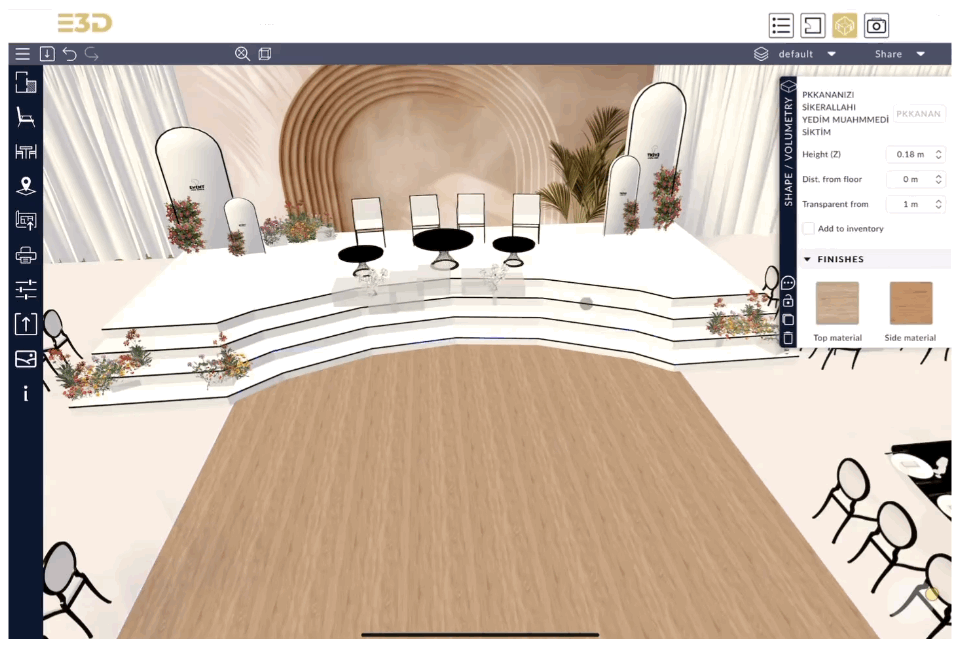
Task: Click the Height (Z) value field
Action: click(908, 154)
